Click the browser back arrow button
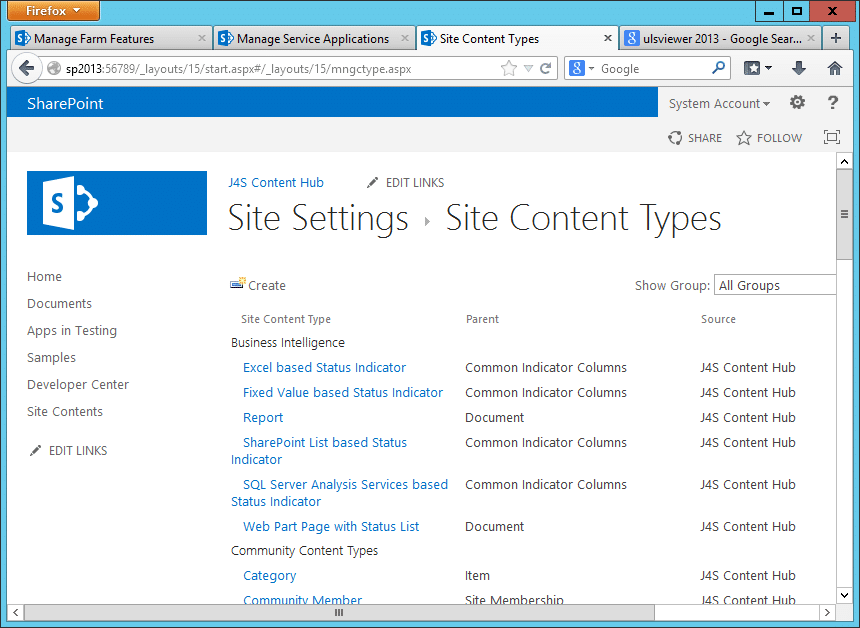The height and width of the screenshot is (628, 860). [x=26, y=69]
